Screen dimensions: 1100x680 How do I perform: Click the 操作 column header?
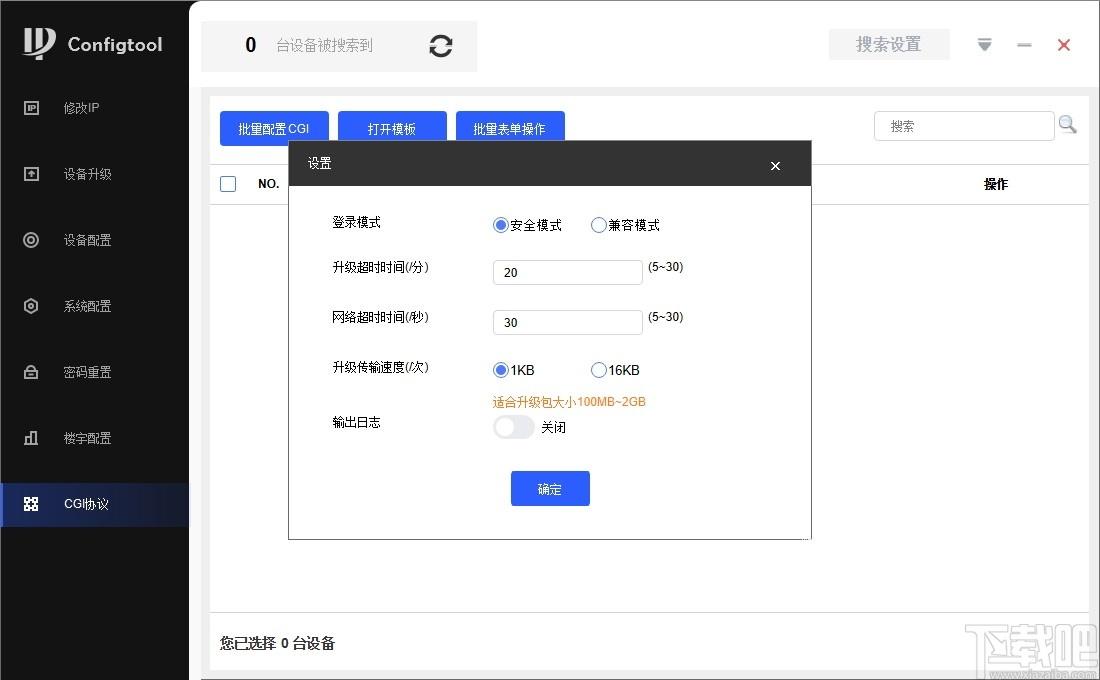point(995,184)
